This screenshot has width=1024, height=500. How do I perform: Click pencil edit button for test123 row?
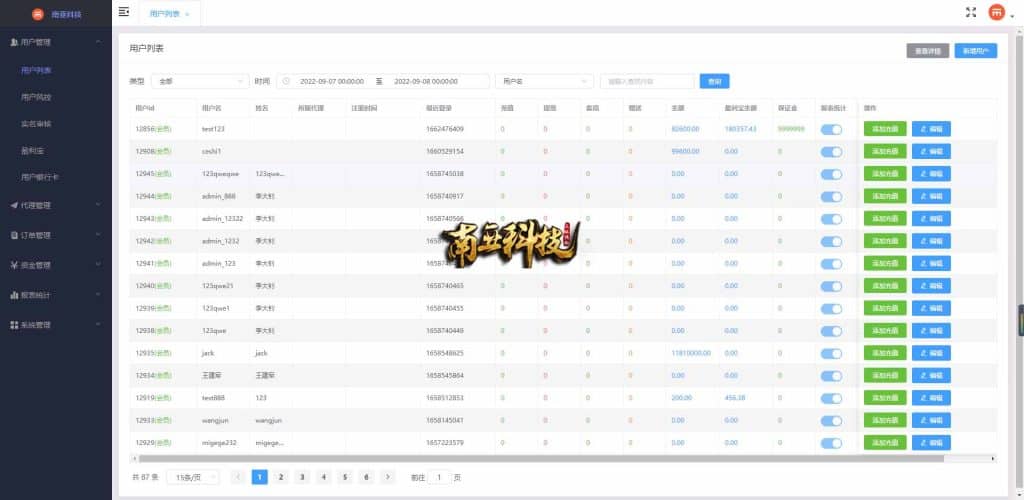coord(931,129)
